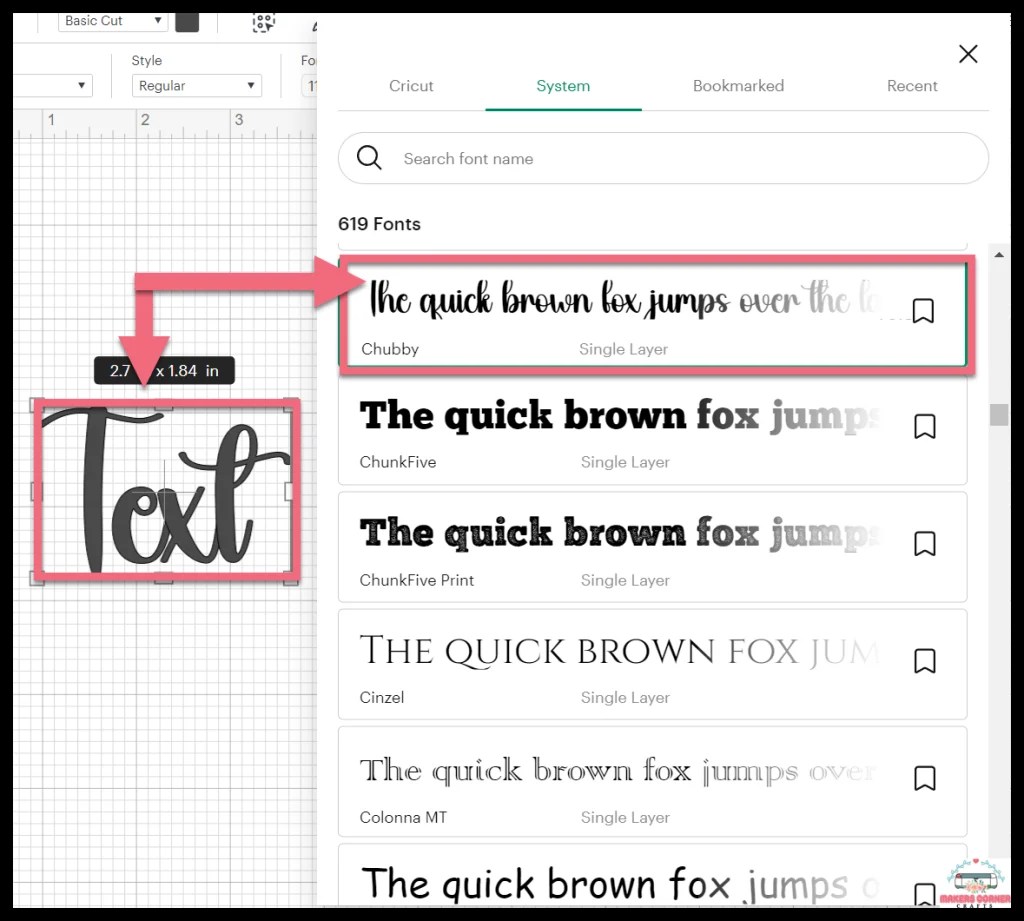Select the marquee selection icon in the top toolbar
1024x921 pixels.
(x=264, y=22)
